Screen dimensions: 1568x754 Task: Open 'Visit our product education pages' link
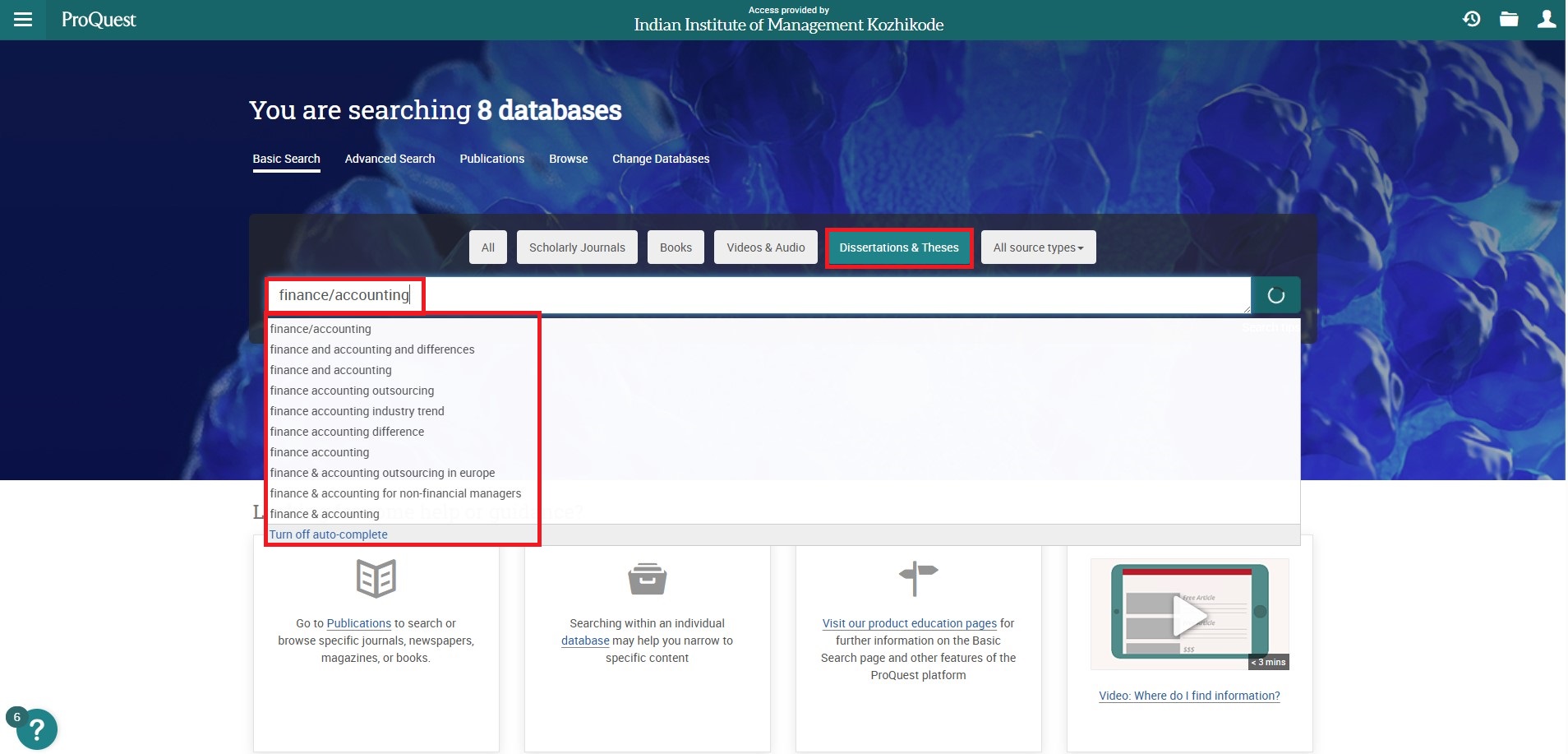point(909,623)
